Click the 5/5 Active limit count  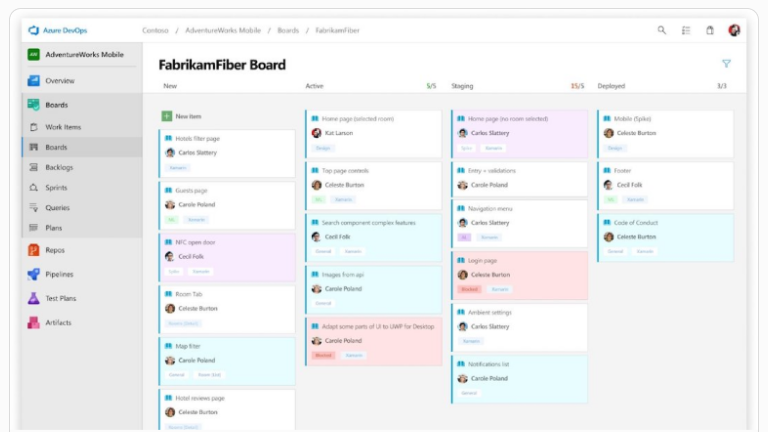(x=431, y=86)
